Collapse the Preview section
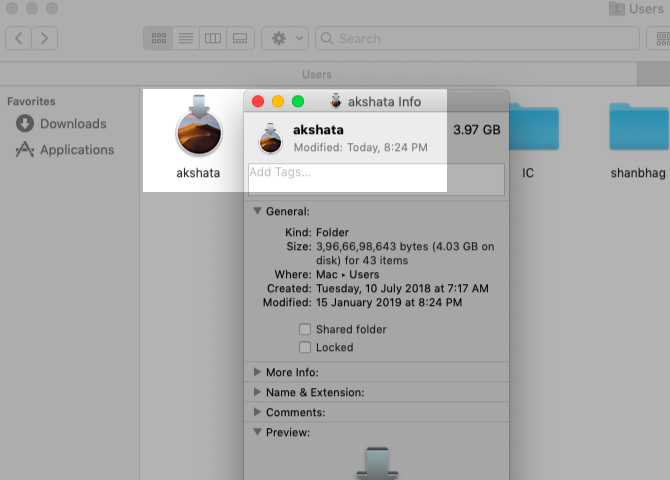This screenshot has width=670, height=480. point(257,432)
